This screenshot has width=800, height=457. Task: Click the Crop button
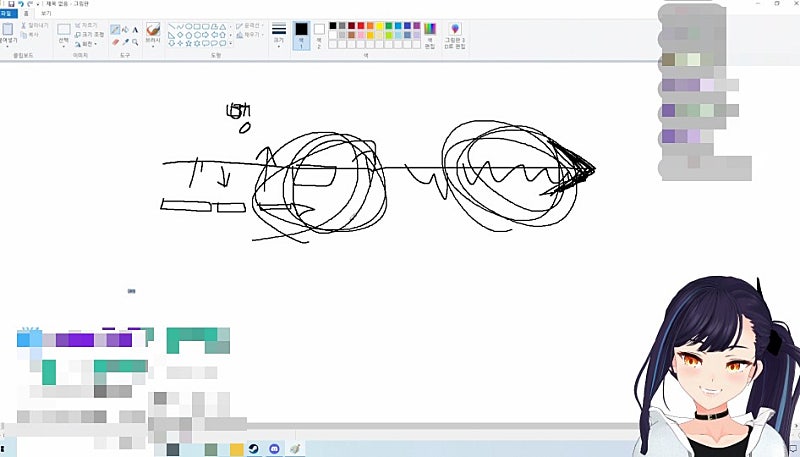coord(86,26)
